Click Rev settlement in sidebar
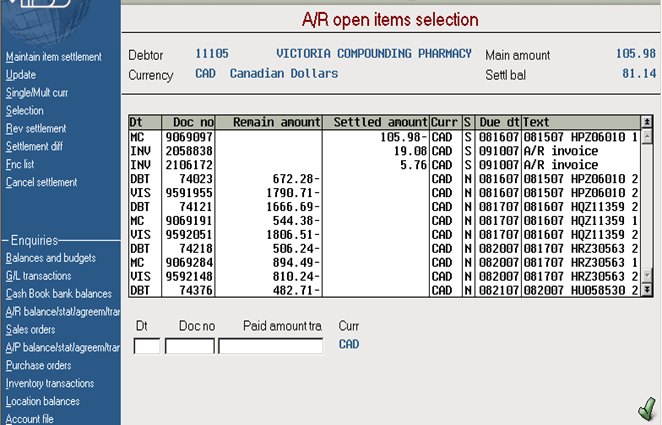Screen dimensions: 662x425 [36, 128]
